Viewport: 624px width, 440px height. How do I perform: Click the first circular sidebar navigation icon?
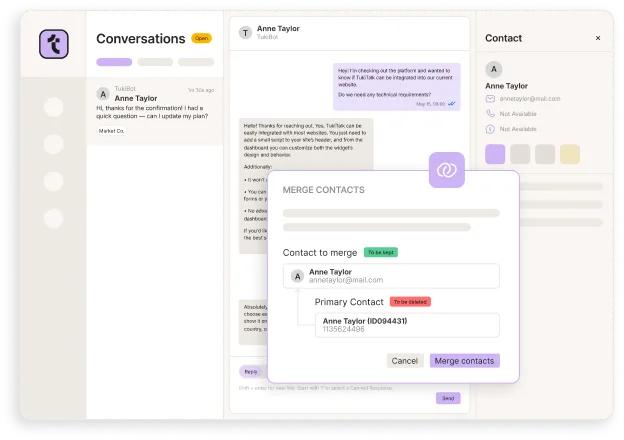pos(53,106)
